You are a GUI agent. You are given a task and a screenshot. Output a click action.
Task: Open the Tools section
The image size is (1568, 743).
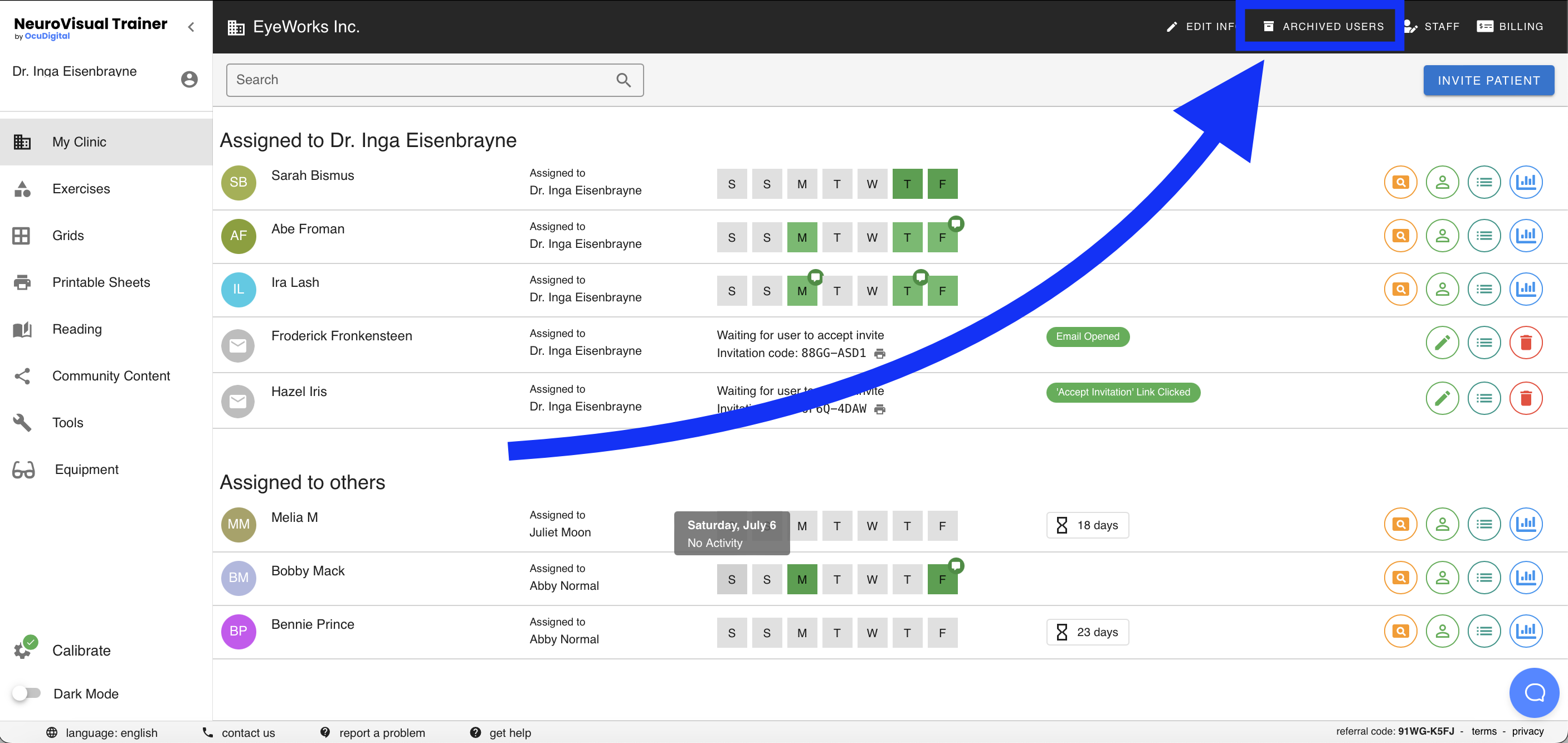(x=106, y=423)
